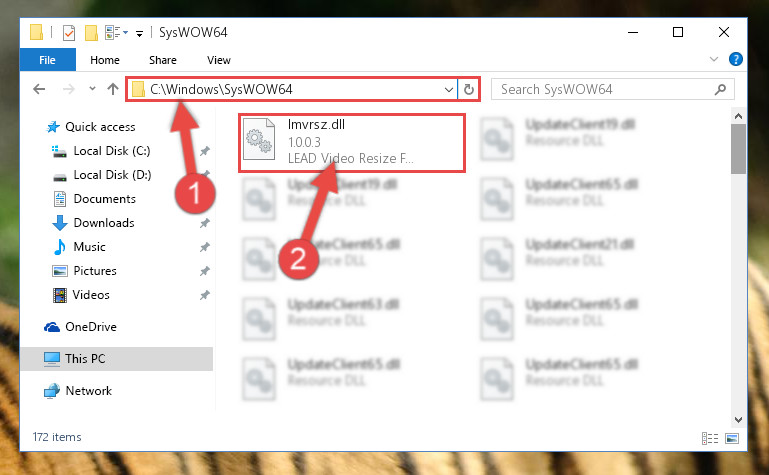Open the Customize Quick Access Toolbar arrow
The height and width of the screenshot is (475, 769).
click(x=139, y=33)
